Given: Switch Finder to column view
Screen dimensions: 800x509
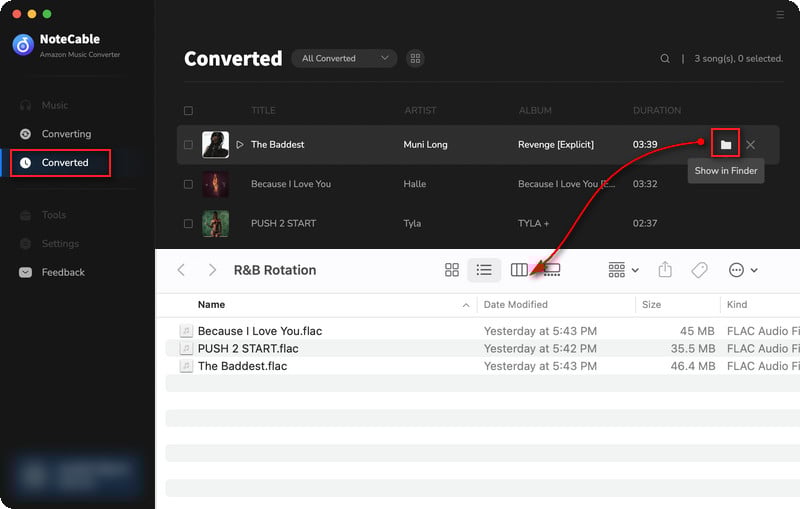Looking at the screenshot, I should tap(519, 270).
